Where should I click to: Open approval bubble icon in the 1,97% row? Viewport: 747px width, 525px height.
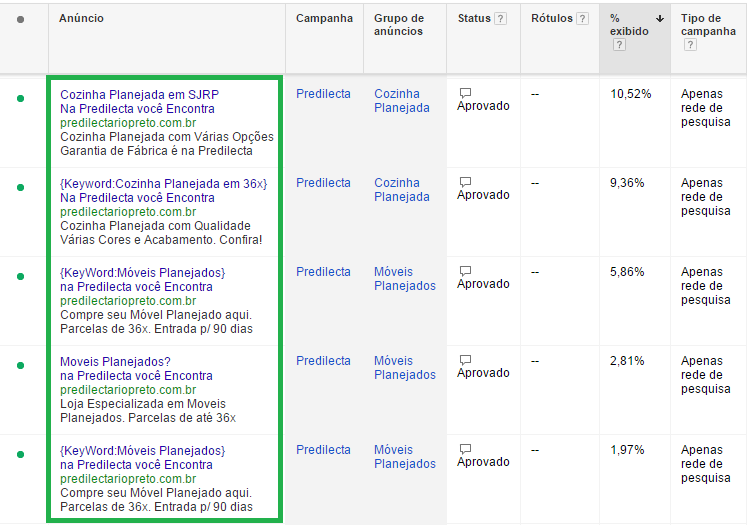point(465,449)
